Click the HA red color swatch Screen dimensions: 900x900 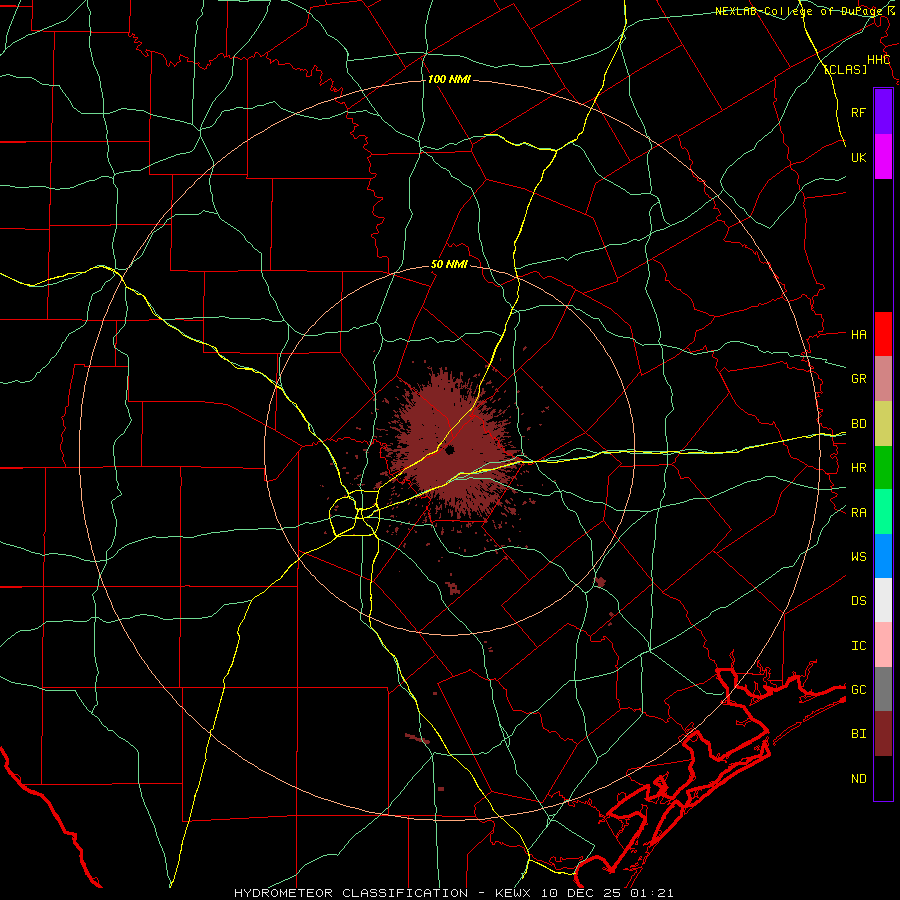point(883,334)
